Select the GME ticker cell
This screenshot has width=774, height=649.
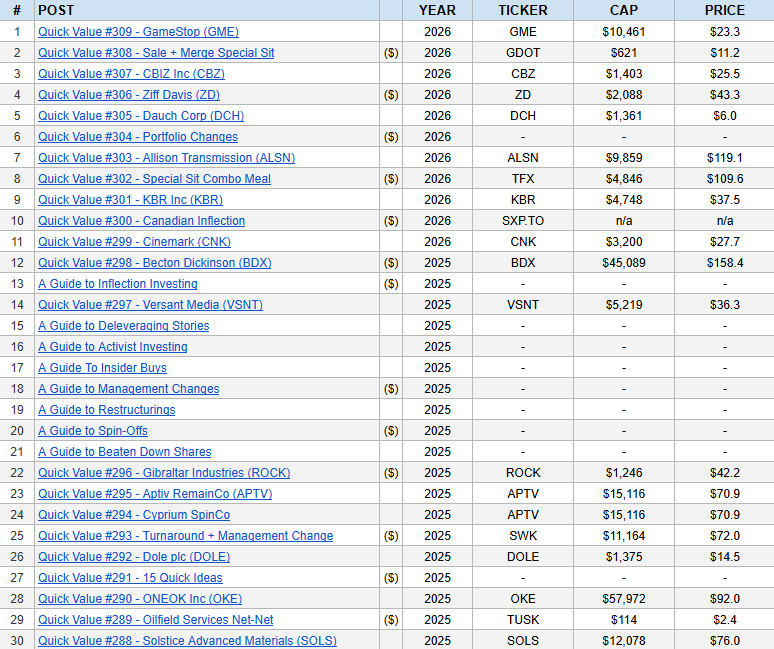[x=523, y=32]
